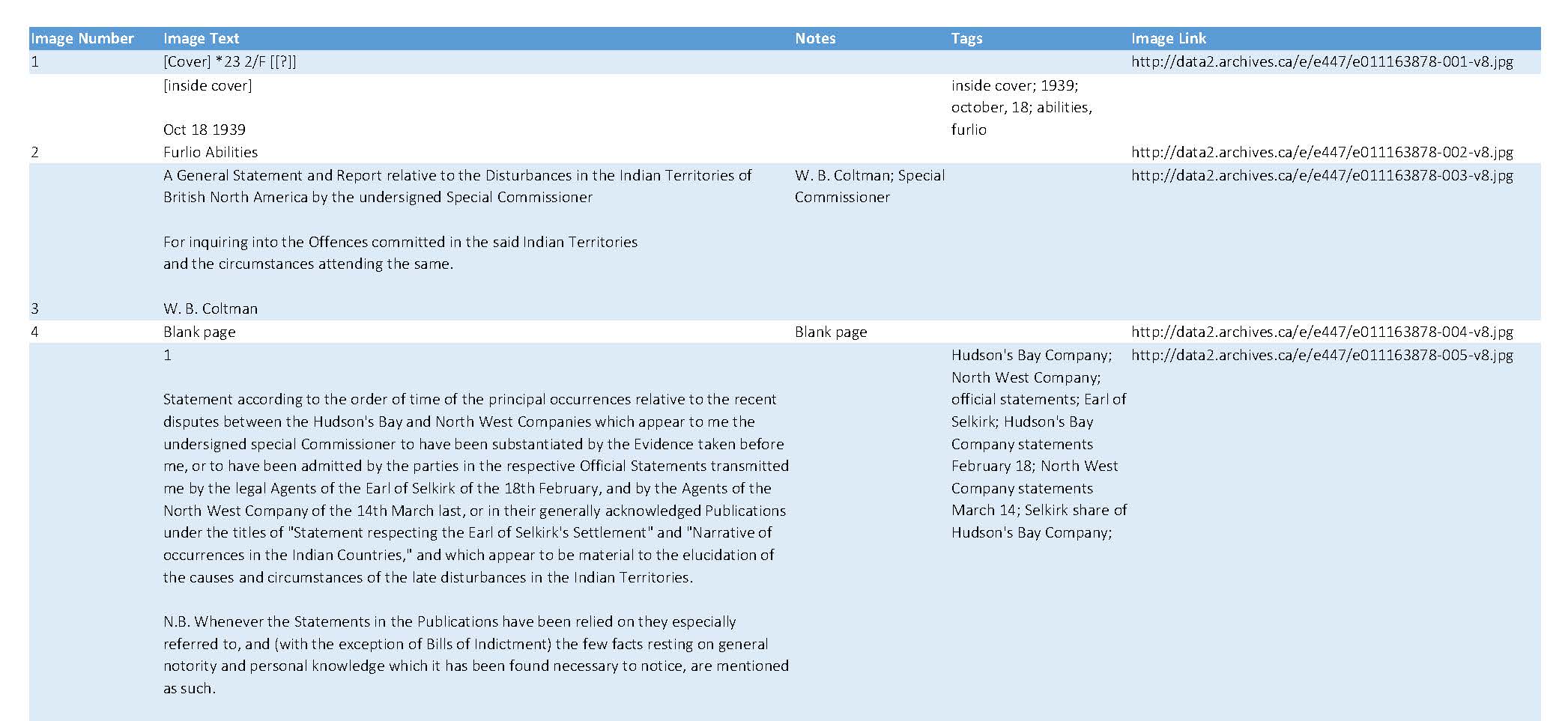Select the Notes column header
The height and width of the screenshot is (721, 1568).
click(x=815, y=38)
